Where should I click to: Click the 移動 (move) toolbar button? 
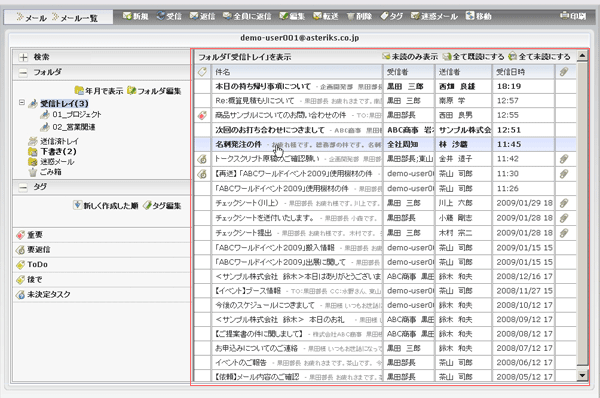(478, 16)
